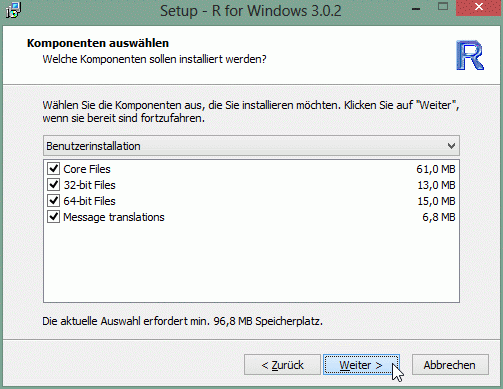Maximize the setup window

443,7
